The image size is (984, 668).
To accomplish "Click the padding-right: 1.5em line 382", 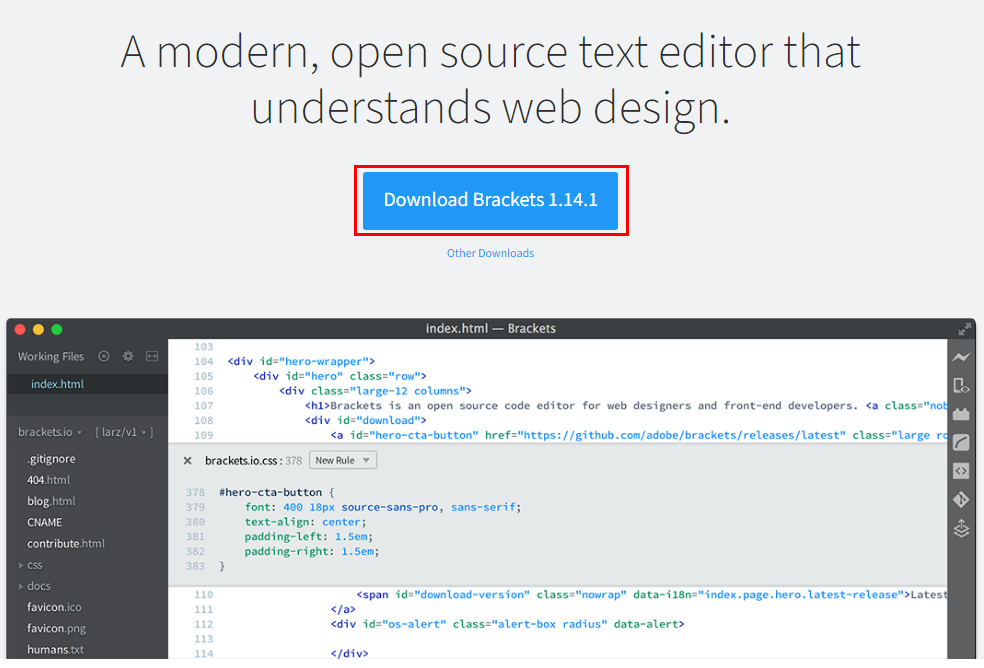I will 312,551.
